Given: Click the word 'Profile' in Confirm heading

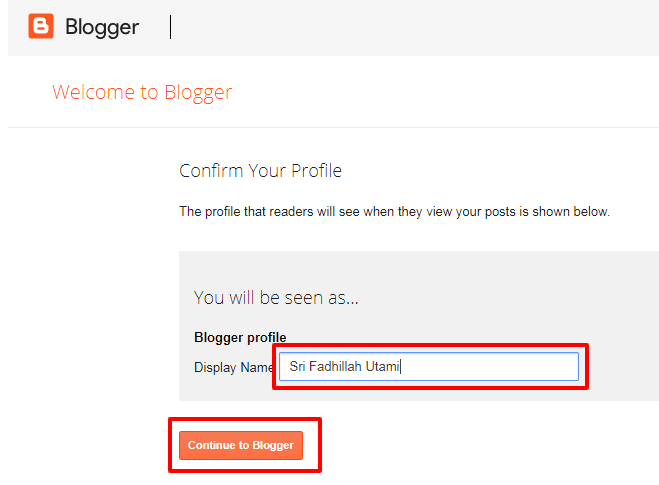Looking at the screenshot, I should coord(316,171).
